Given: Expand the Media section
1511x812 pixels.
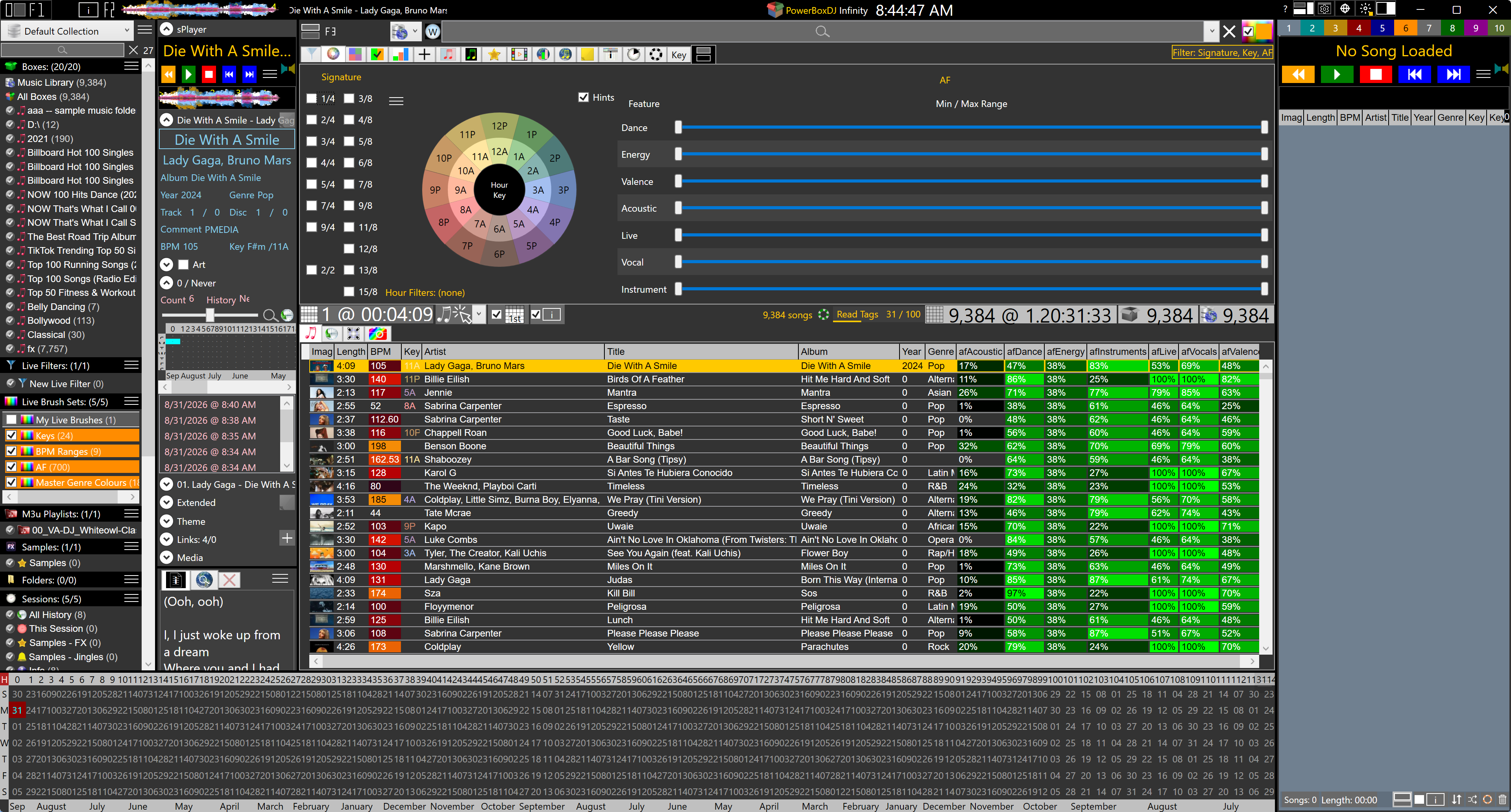Looking at the screenshot, I should [167, 557].
